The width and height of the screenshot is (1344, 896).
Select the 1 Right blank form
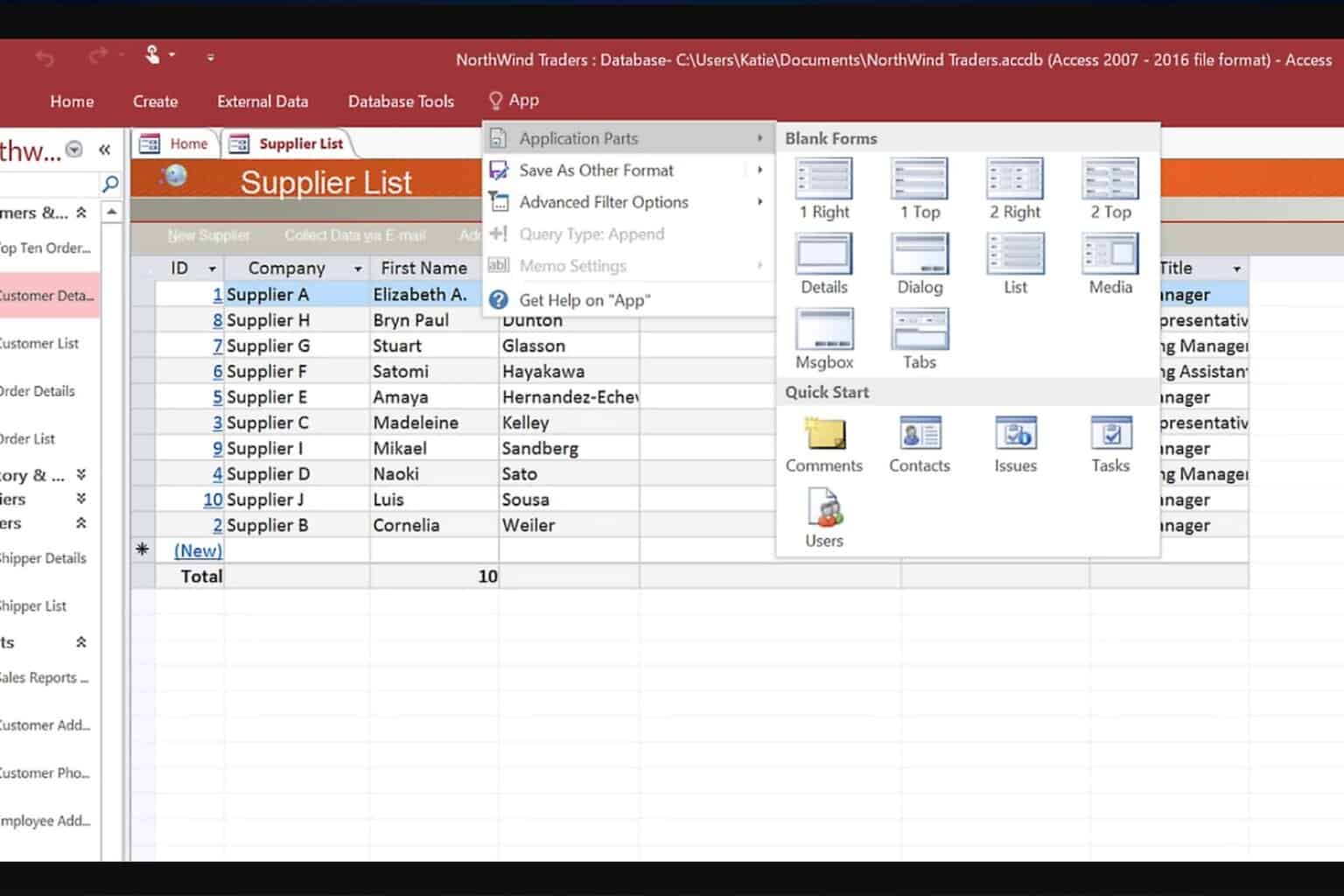click(x=823, y=189)
